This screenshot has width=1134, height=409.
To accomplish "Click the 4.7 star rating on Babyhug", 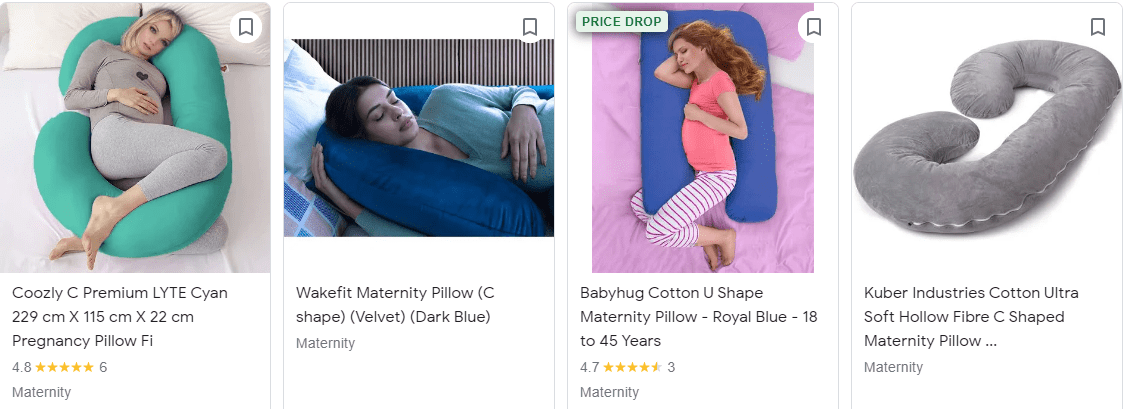I will [x=621, y=367].
